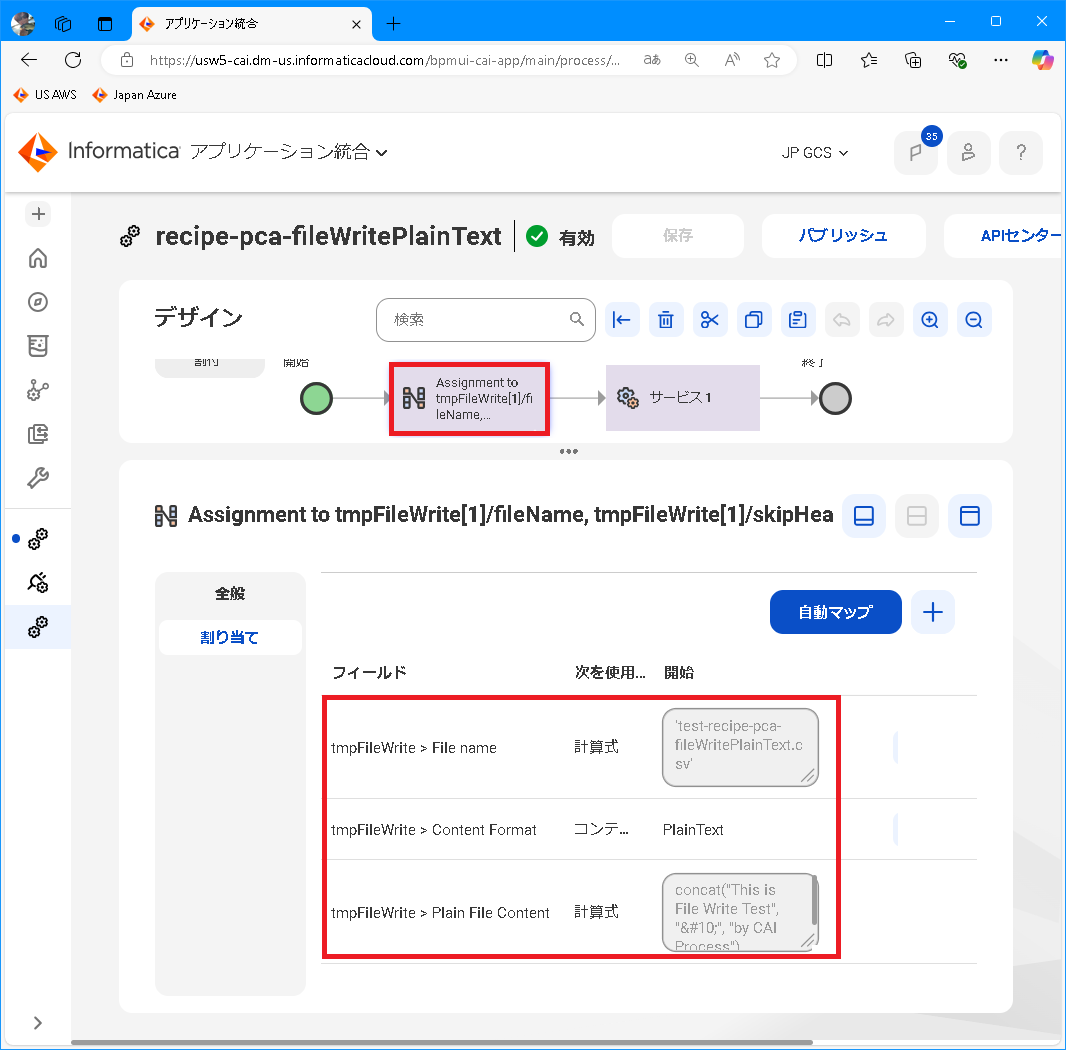Open notifications flag with 35 badge

click(x=916, y=152)
